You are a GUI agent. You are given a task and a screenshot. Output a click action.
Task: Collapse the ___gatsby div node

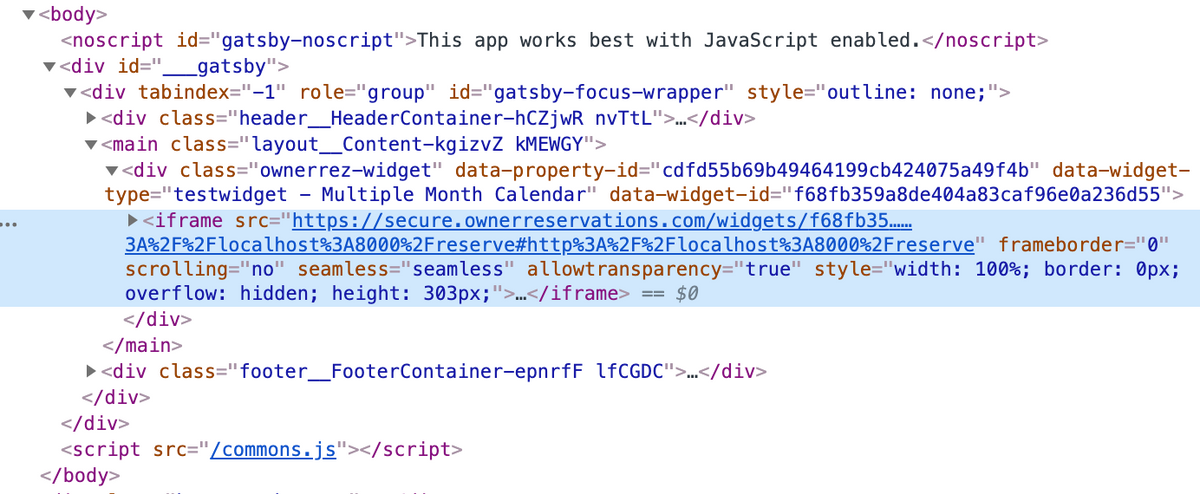tap(50, 67)
